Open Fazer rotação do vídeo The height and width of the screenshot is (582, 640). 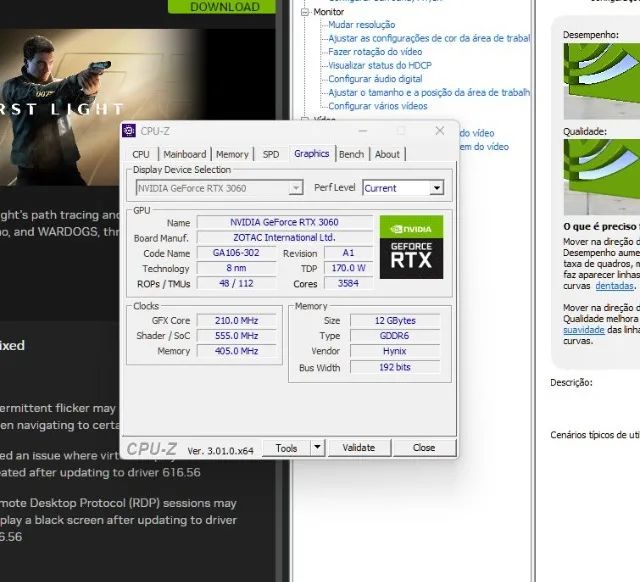click(x=375, y=52)
